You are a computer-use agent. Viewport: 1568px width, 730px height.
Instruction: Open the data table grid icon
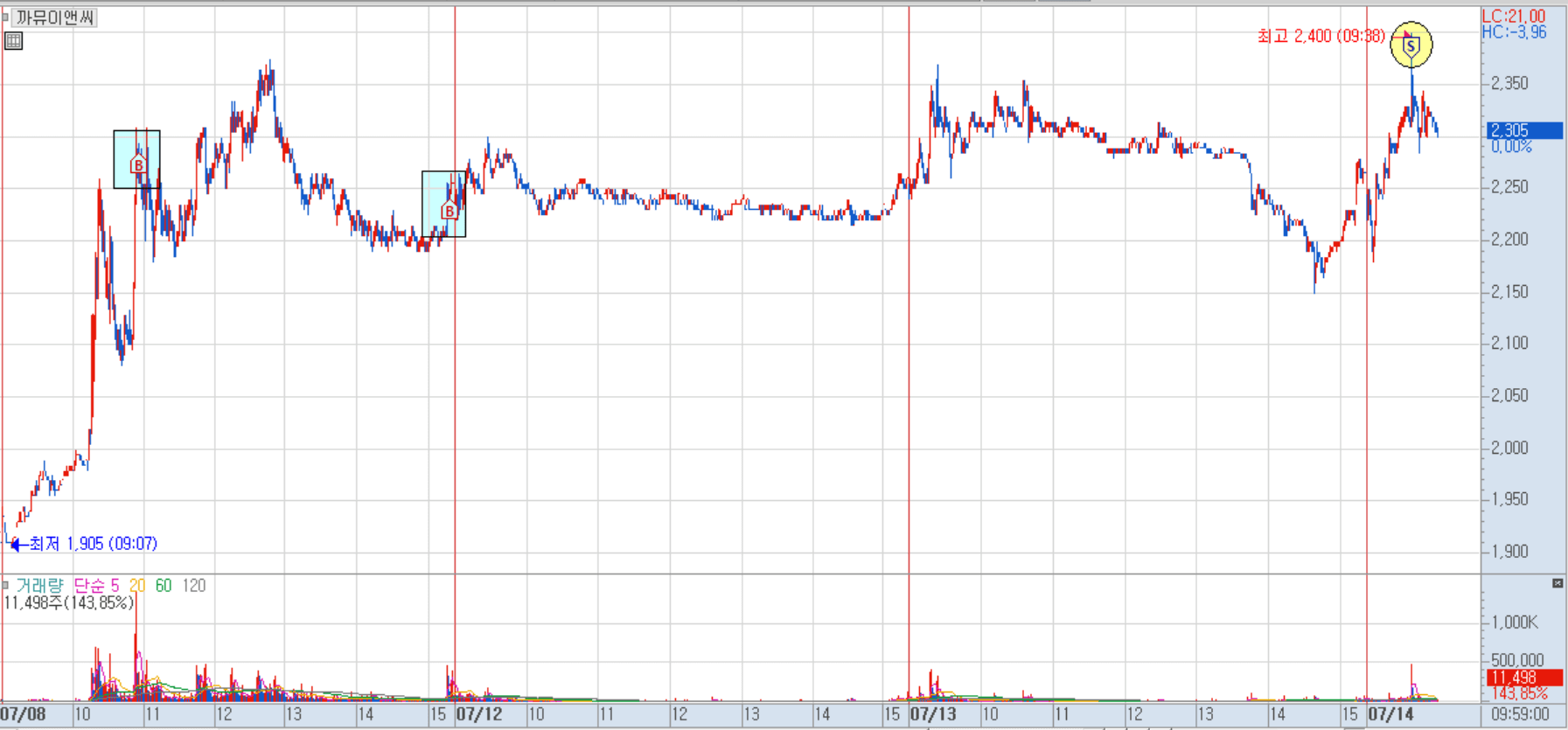[x=13, y=40]
